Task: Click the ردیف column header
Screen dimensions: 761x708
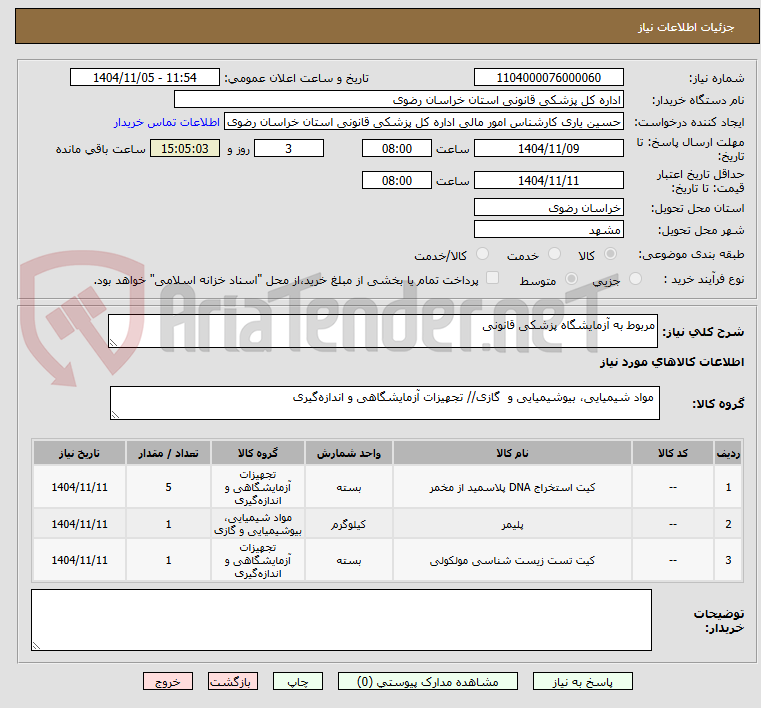Action: pos(728,453)
